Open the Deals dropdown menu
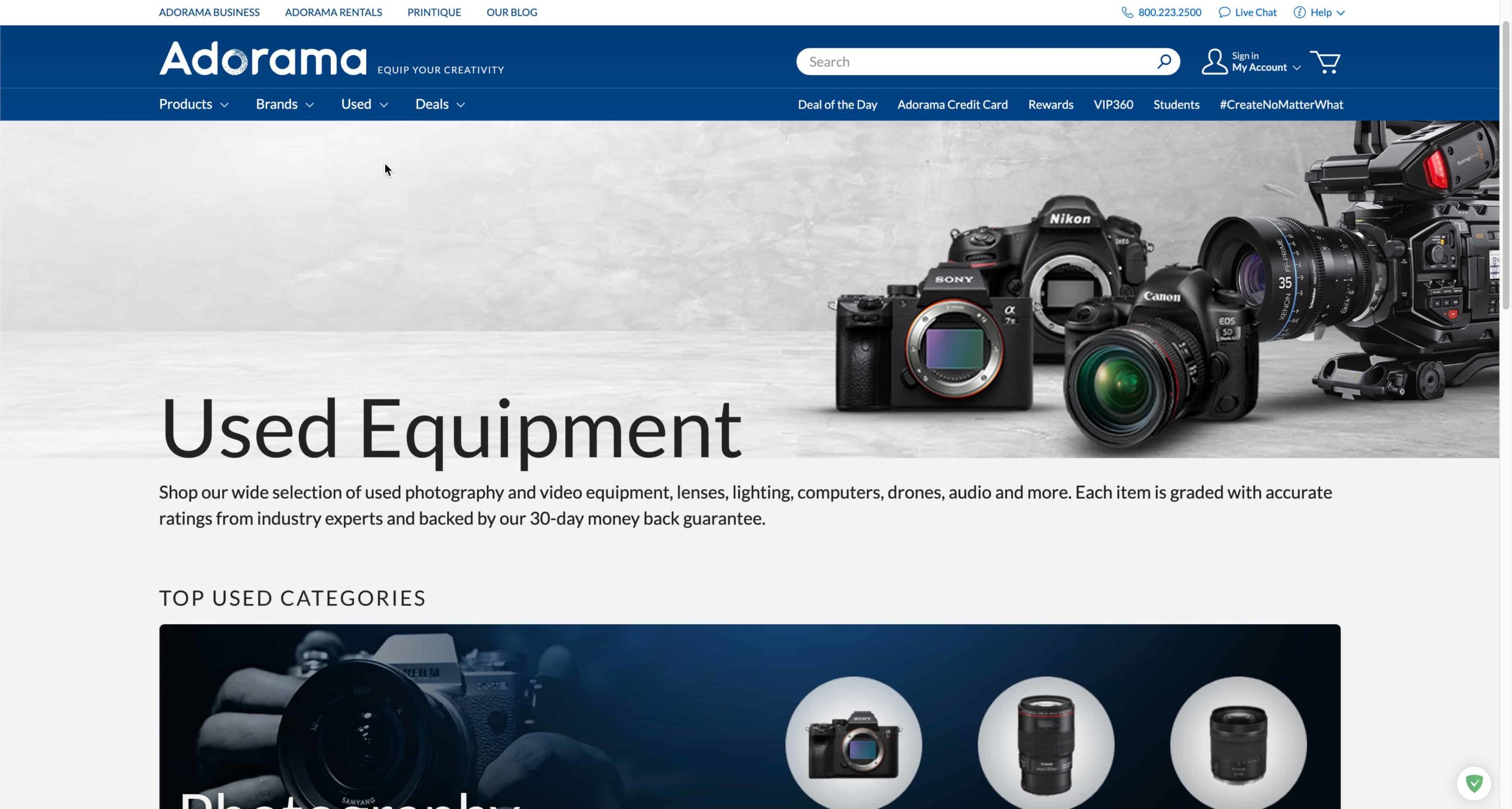Screen dimensions: 1512x809 [439, 105]
